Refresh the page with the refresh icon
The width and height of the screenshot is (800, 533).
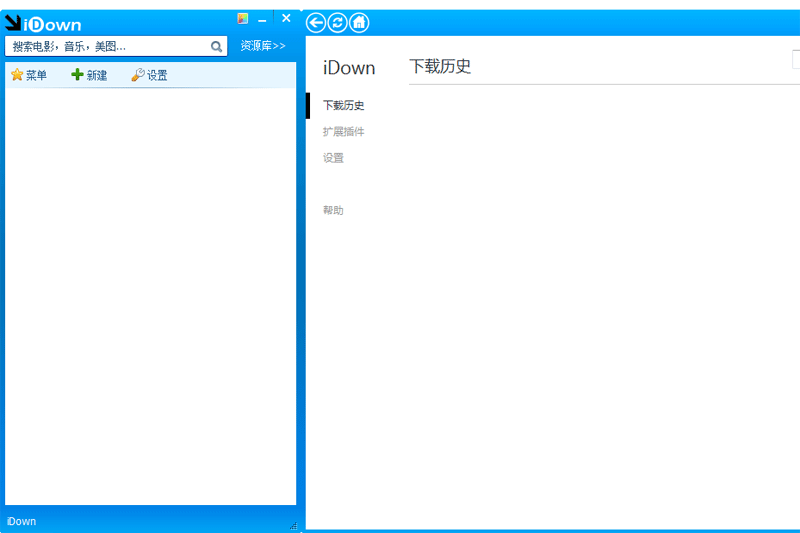(337, 23)
